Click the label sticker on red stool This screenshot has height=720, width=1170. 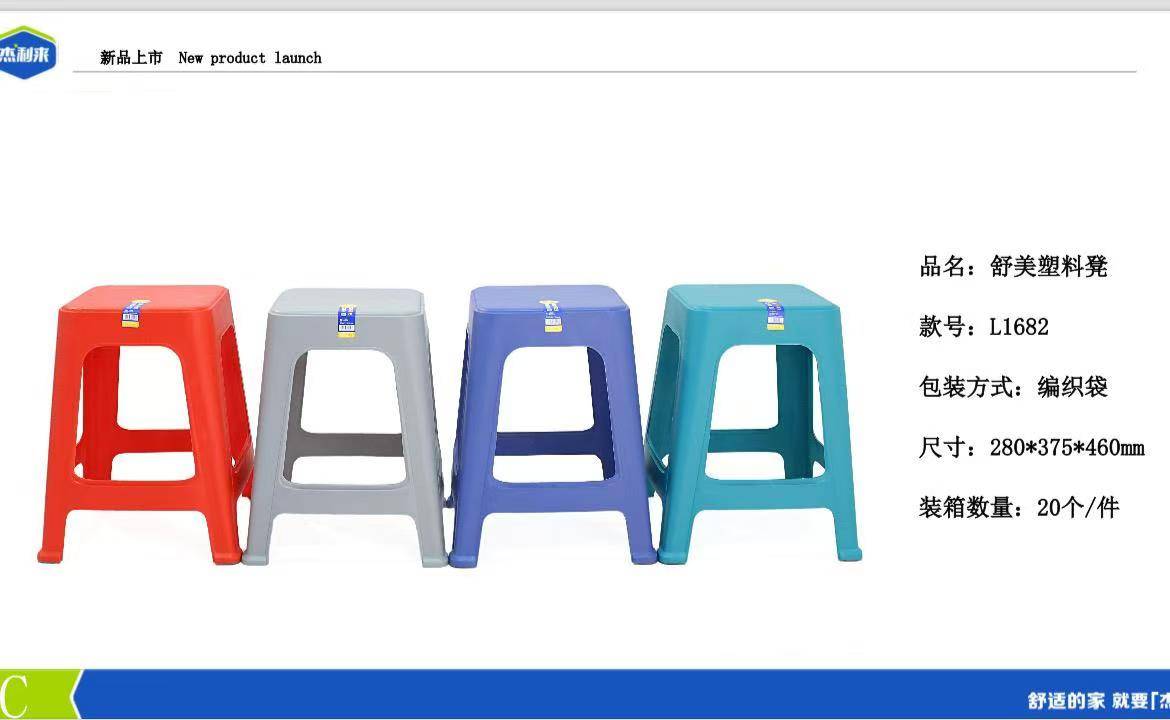click(131, 314)
